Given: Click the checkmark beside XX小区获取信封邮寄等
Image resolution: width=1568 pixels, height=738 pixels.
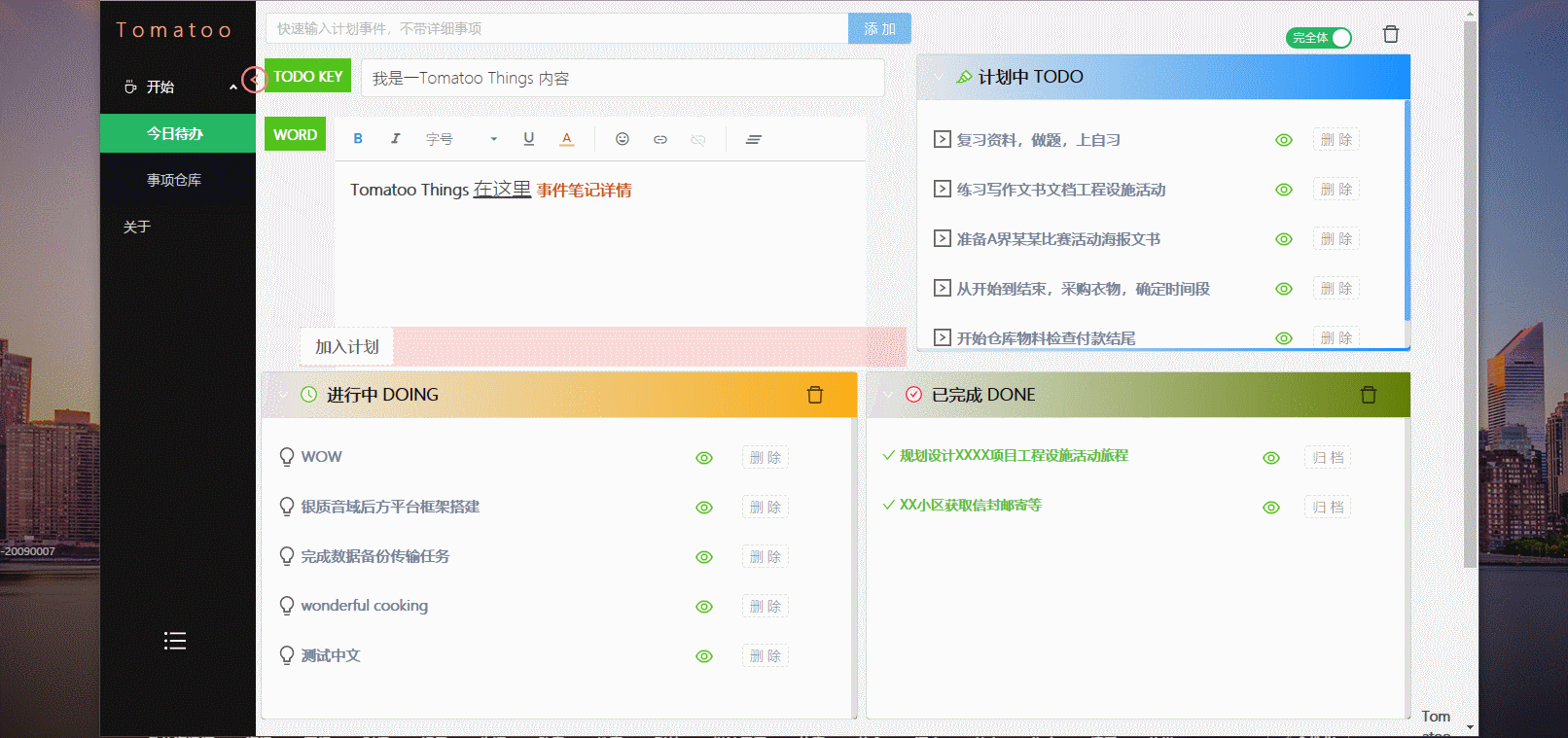Looking at the screenshot, I should (x=888, y=505).
